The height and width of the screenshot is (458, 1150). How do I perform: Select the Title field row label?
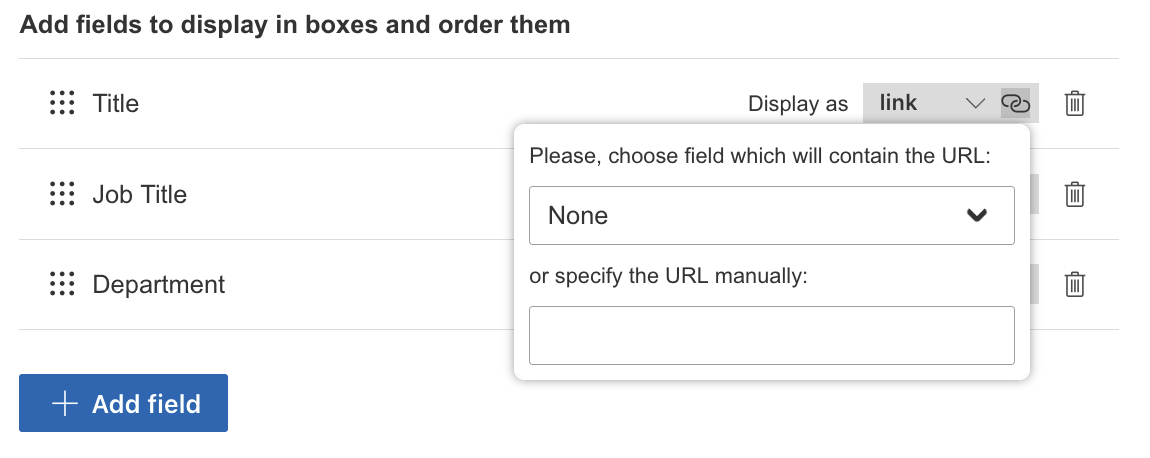pos(116,103)
